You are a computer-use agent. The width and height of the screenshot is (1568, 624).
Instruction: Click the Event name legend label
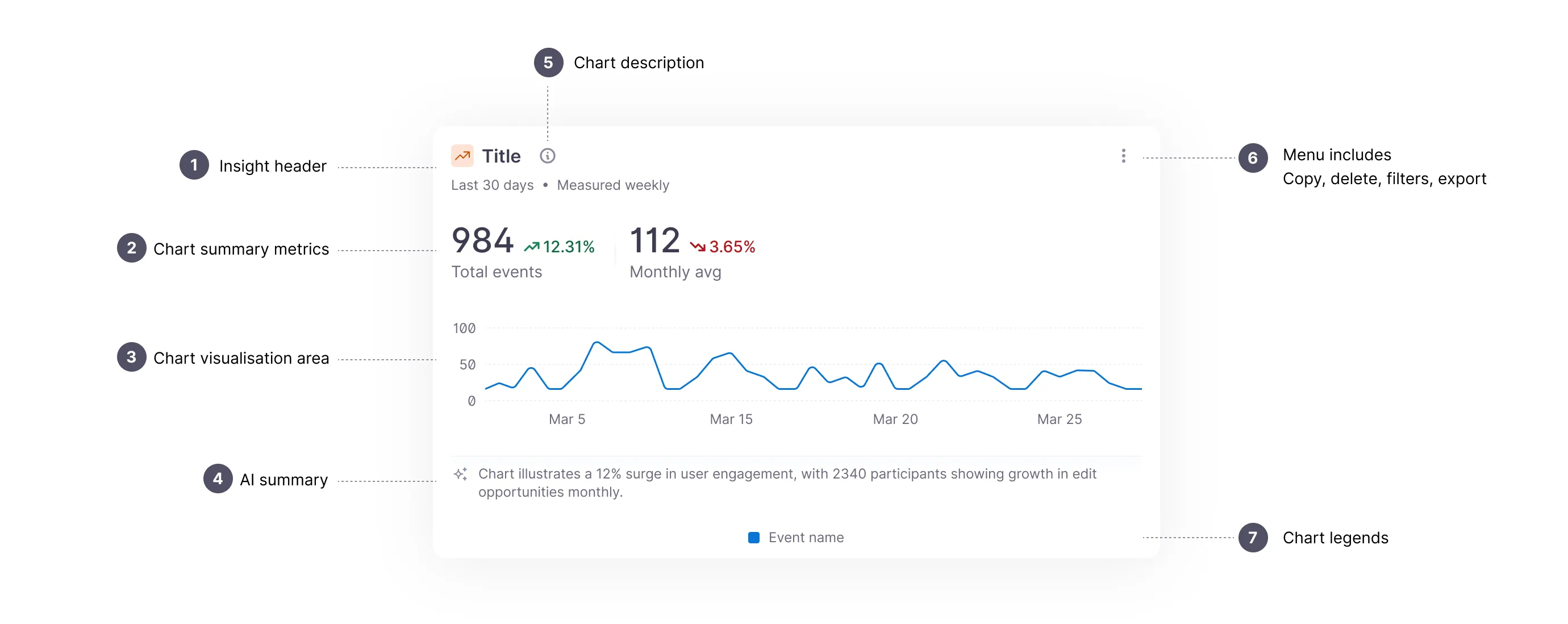click(x=806, y=538)
